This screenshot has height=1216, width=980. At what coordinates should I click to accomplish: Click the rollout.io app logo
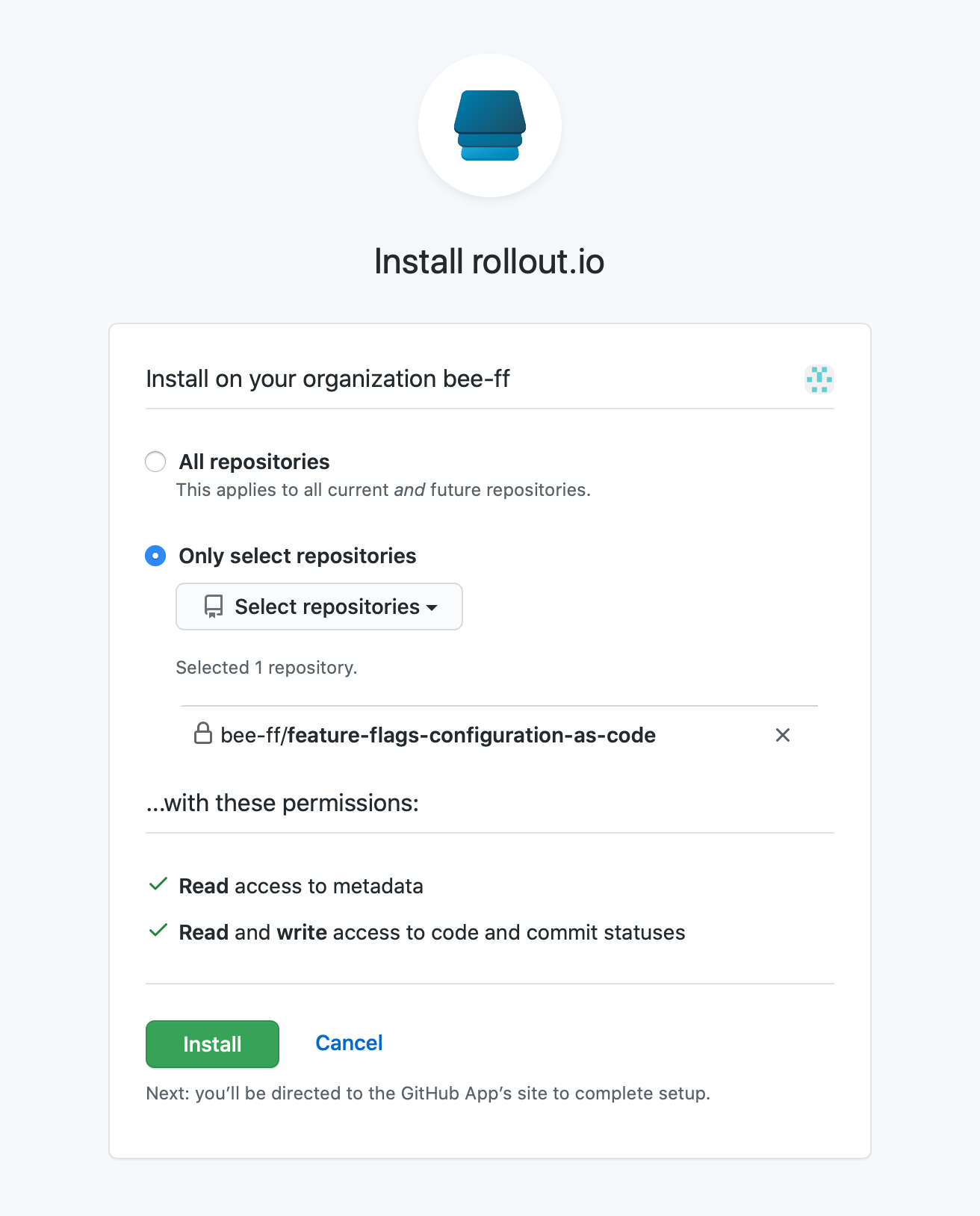489,125
